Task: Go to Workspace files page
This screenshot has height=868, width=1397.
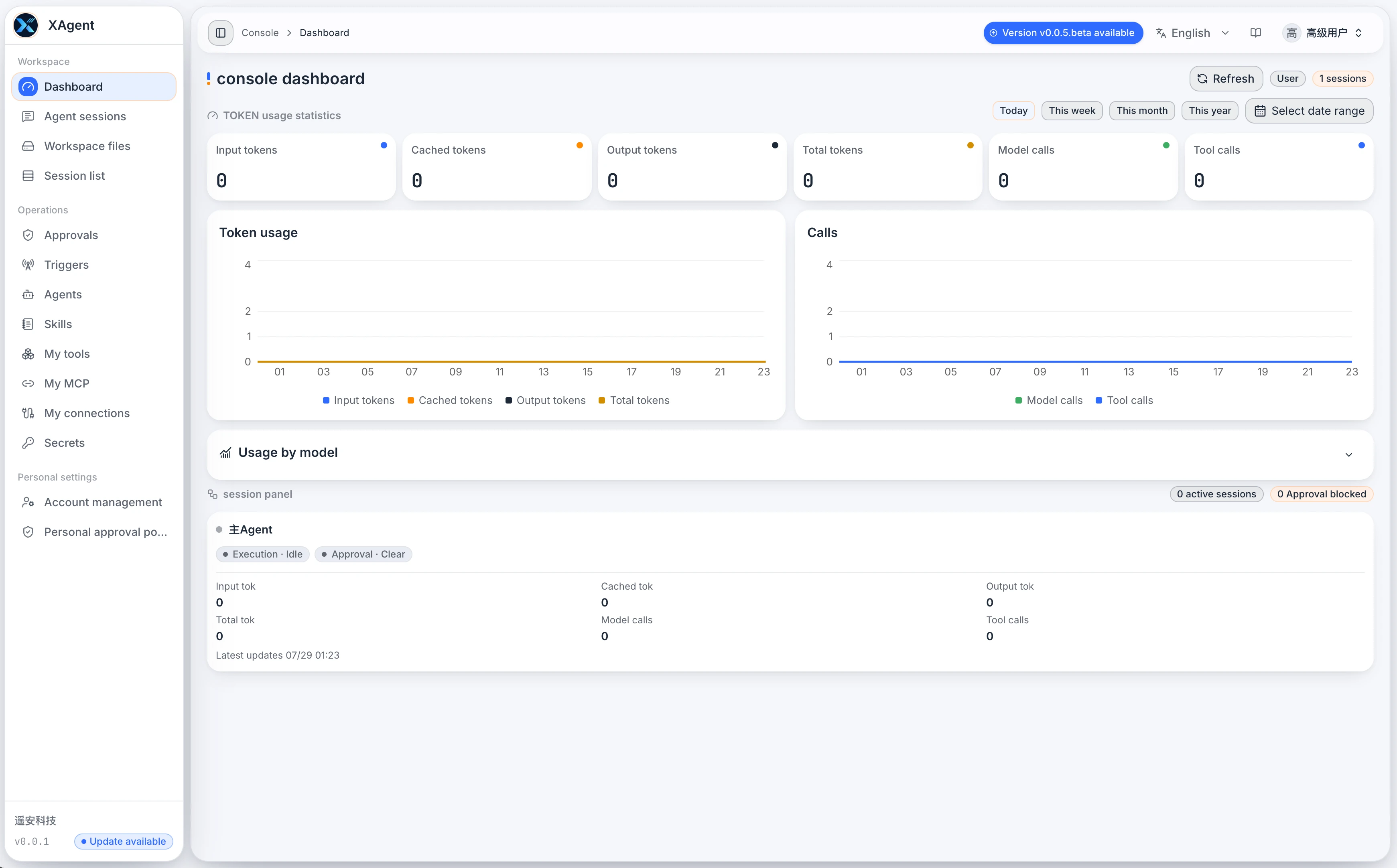Action: coord(93,146)
